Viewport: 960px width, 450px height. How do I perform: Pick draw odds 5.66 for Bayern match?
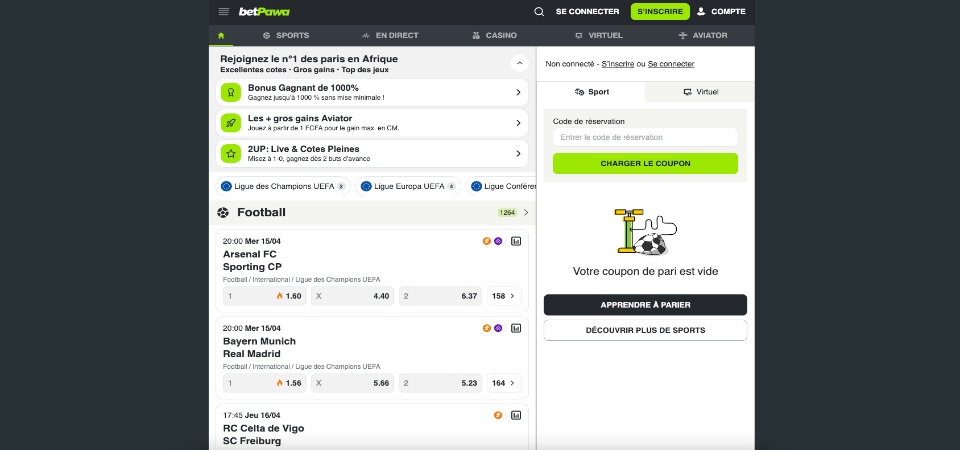tap(353, 383)
